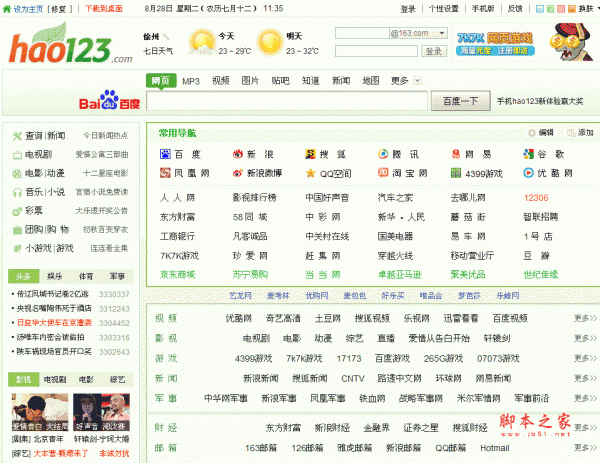Expand 更多>> for 游戏 row

[x=585, y=358]
